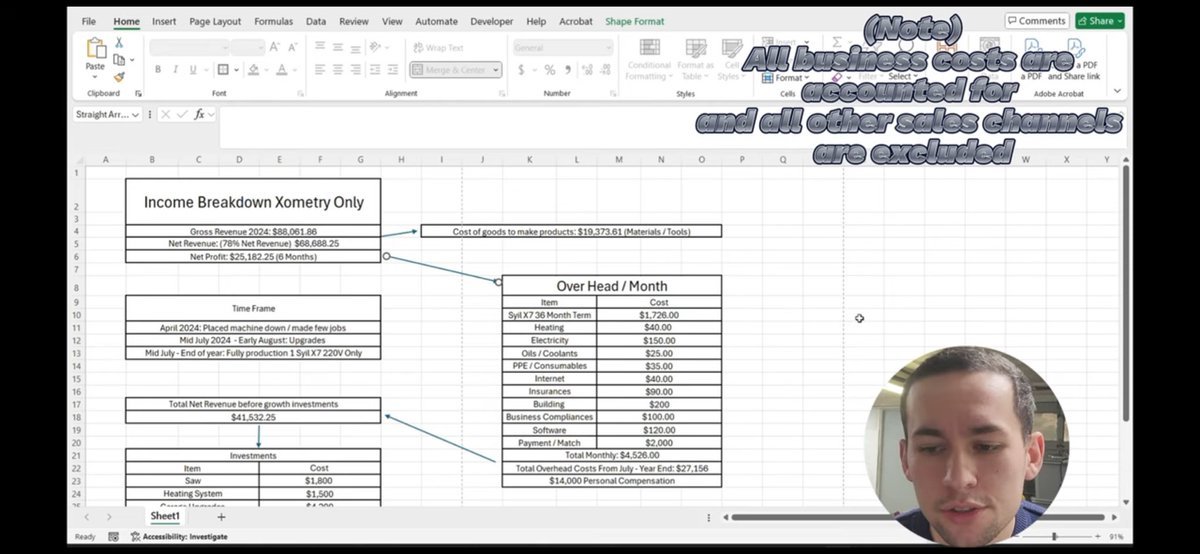Switch to the Page Layout tab
The height and width of the screenshot is (554, 1200).
pyautogui.click(x=215, y=21)
